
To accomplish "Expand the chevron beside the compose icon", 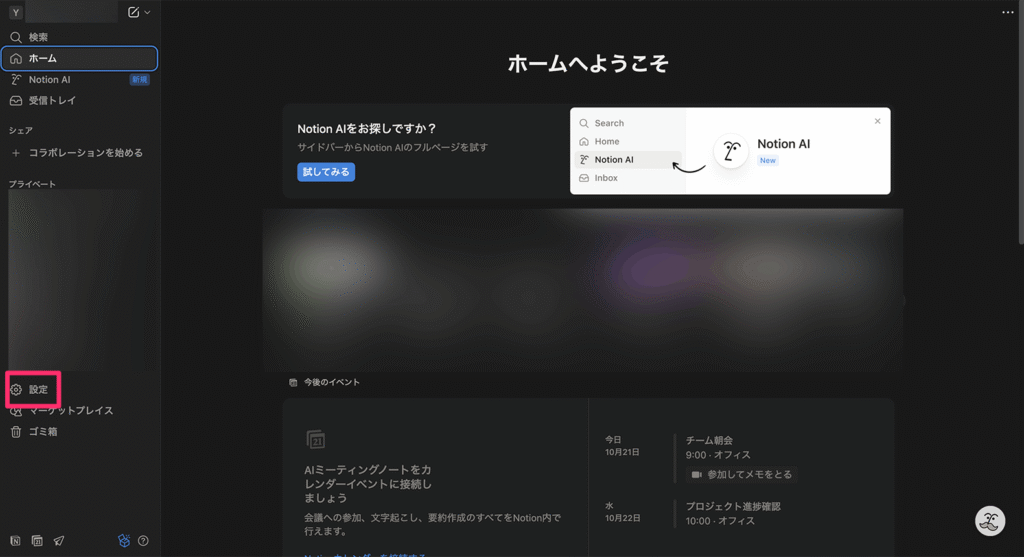I will (148, 12).
